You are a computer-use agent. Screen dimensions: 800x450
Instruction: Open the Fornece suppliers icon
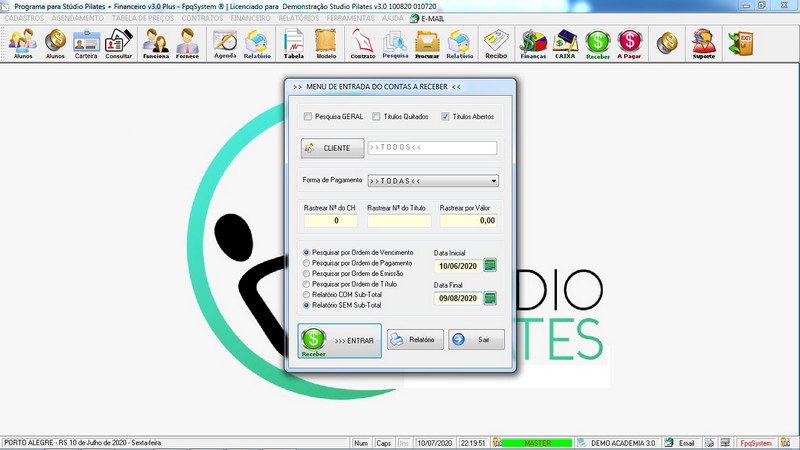[187, 44]
